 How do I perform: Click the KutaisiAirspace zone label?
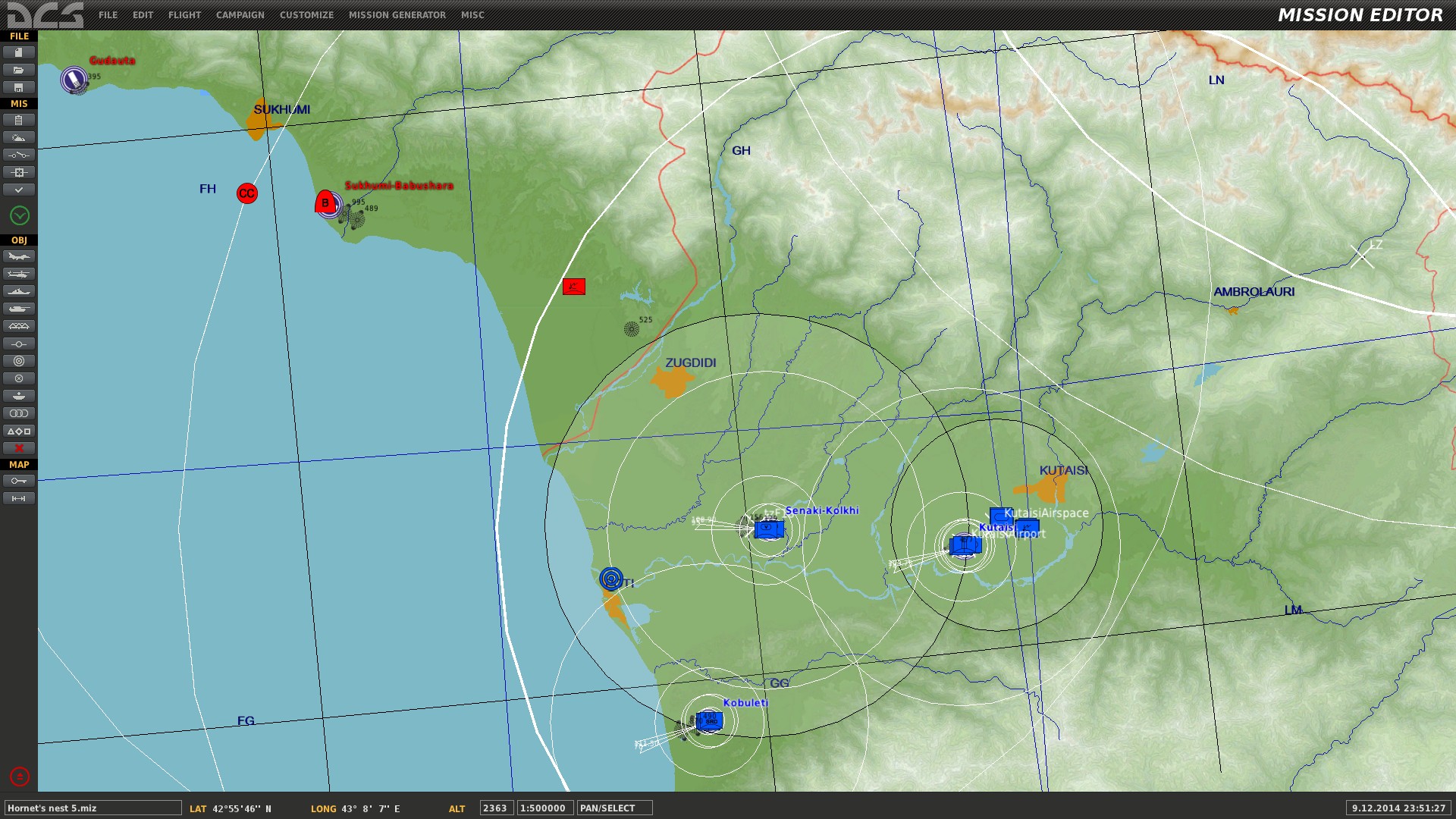coord(1046,513)
